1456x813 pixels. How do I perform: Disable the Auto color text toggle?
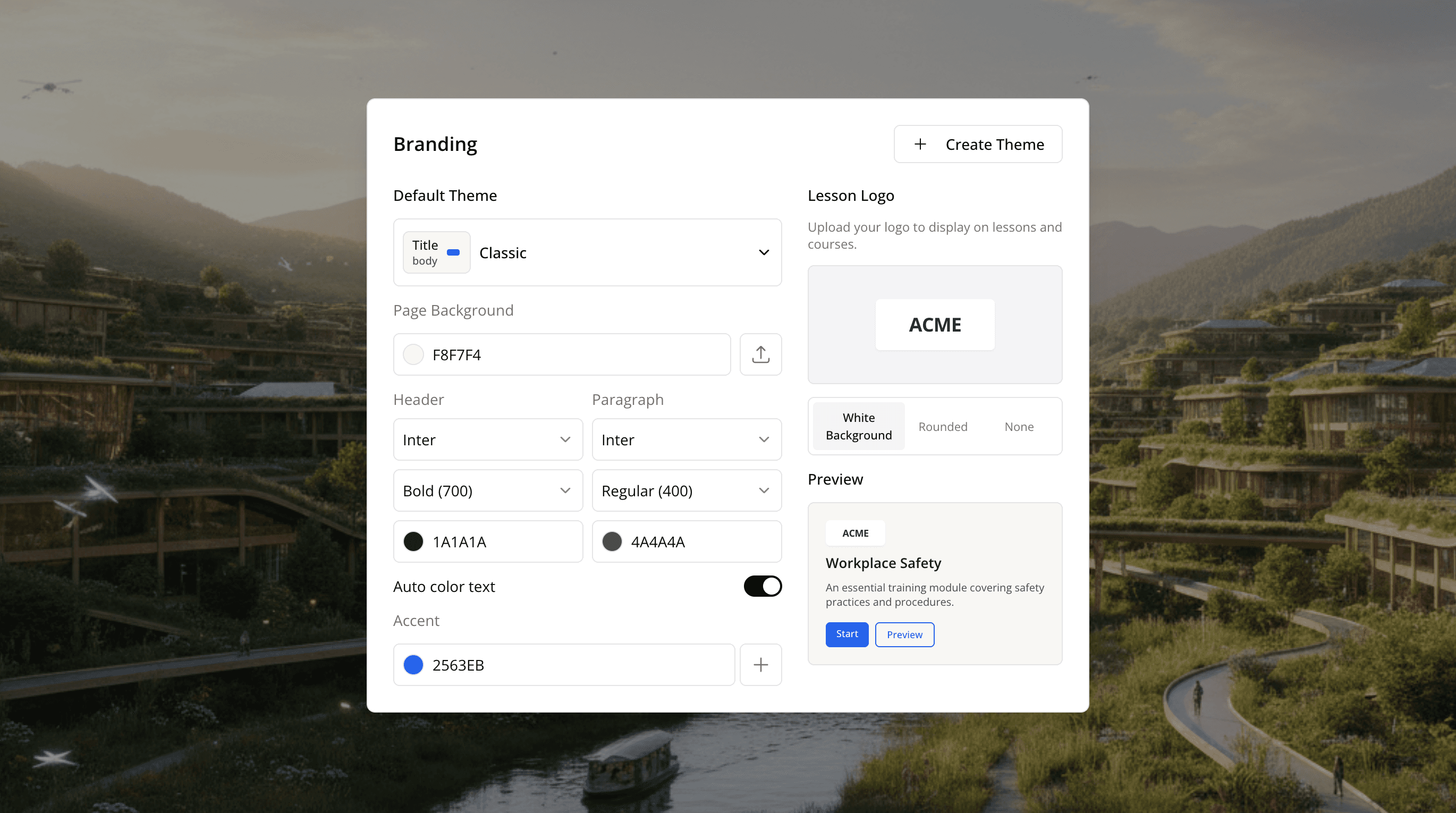[x=763, y=586]
